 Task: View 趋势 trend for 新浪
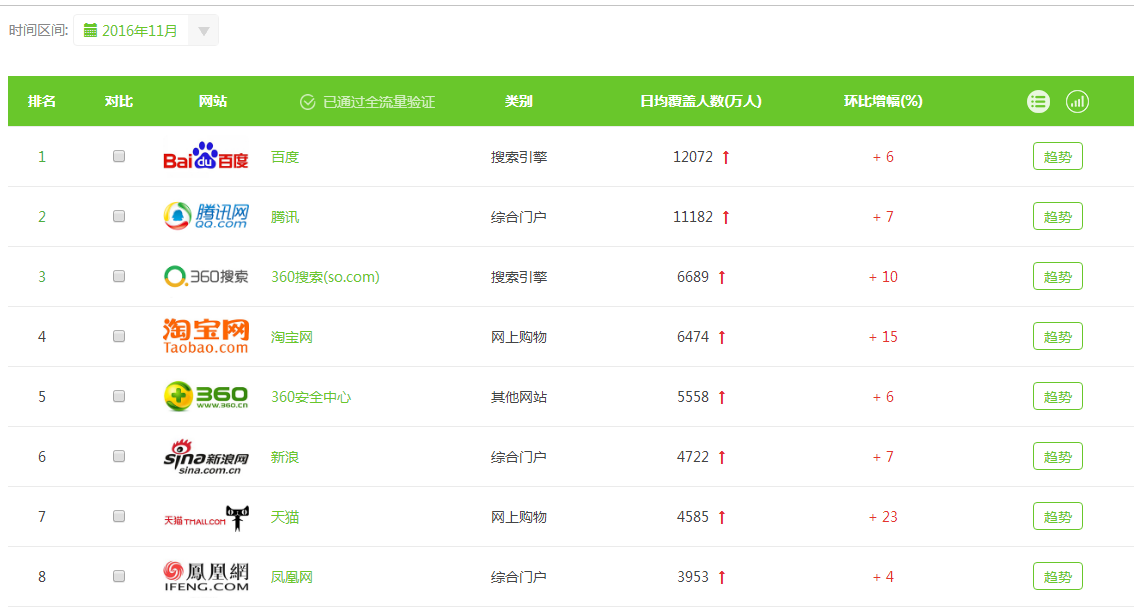coord(1057,457)
